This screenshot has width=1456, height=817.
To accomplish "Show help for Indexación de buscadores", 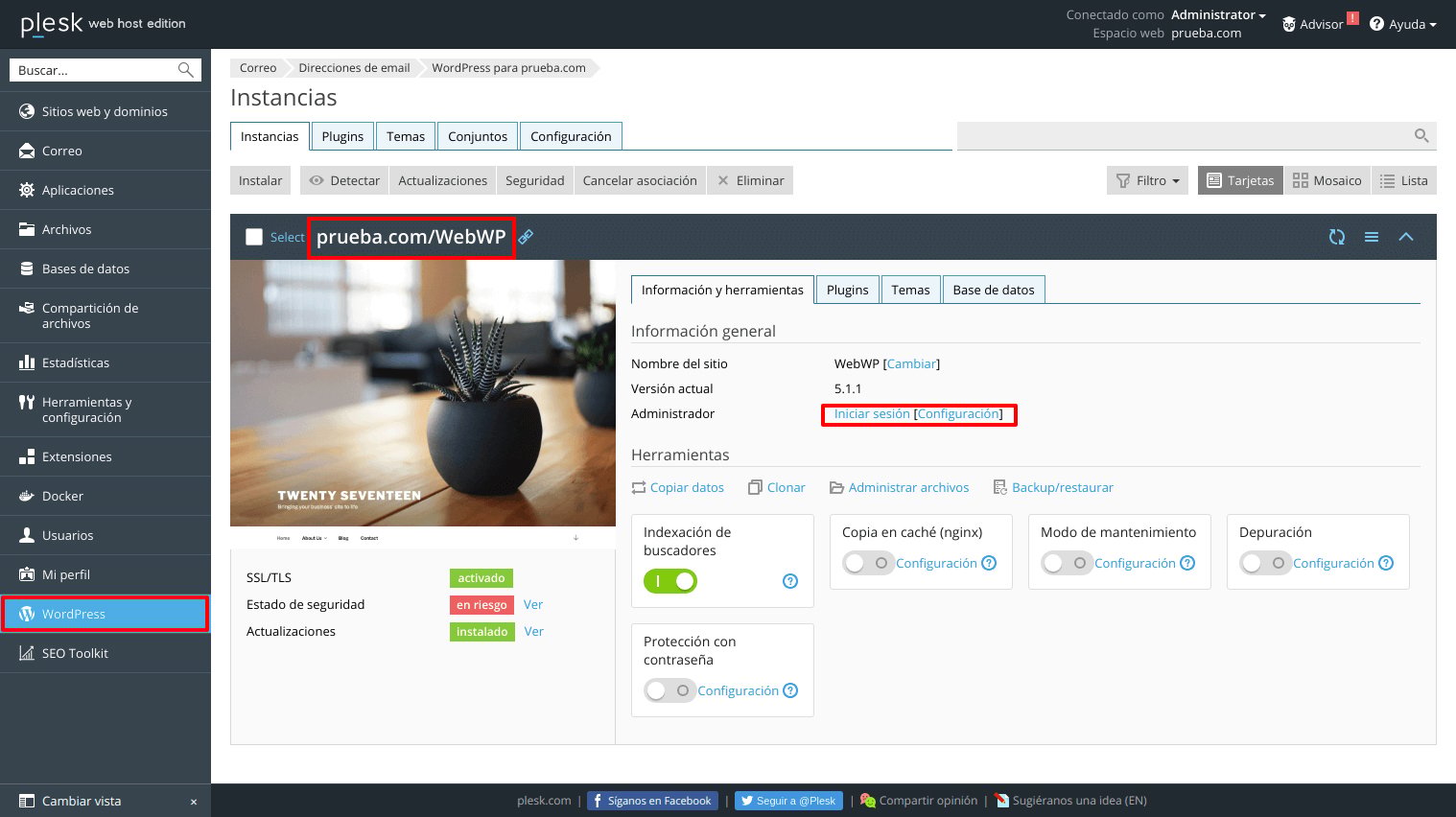I will tap(790, 581).
